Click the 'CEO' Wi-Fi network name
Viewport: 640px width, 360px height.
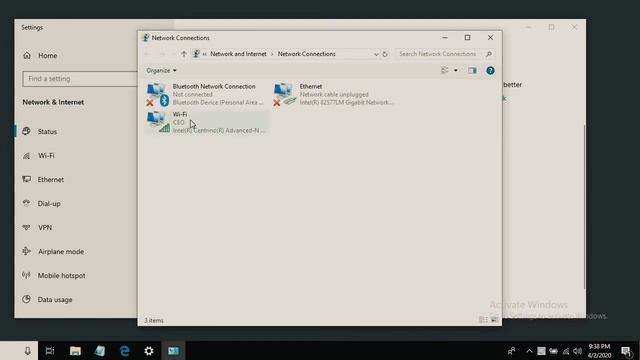[x=178, y=122]
